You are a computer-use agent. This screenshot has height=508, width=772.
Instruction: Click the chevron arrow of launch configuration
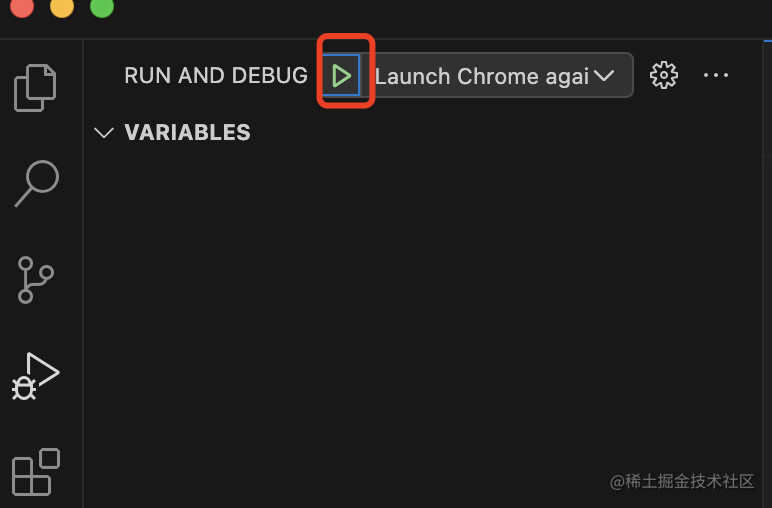[604, 76]
